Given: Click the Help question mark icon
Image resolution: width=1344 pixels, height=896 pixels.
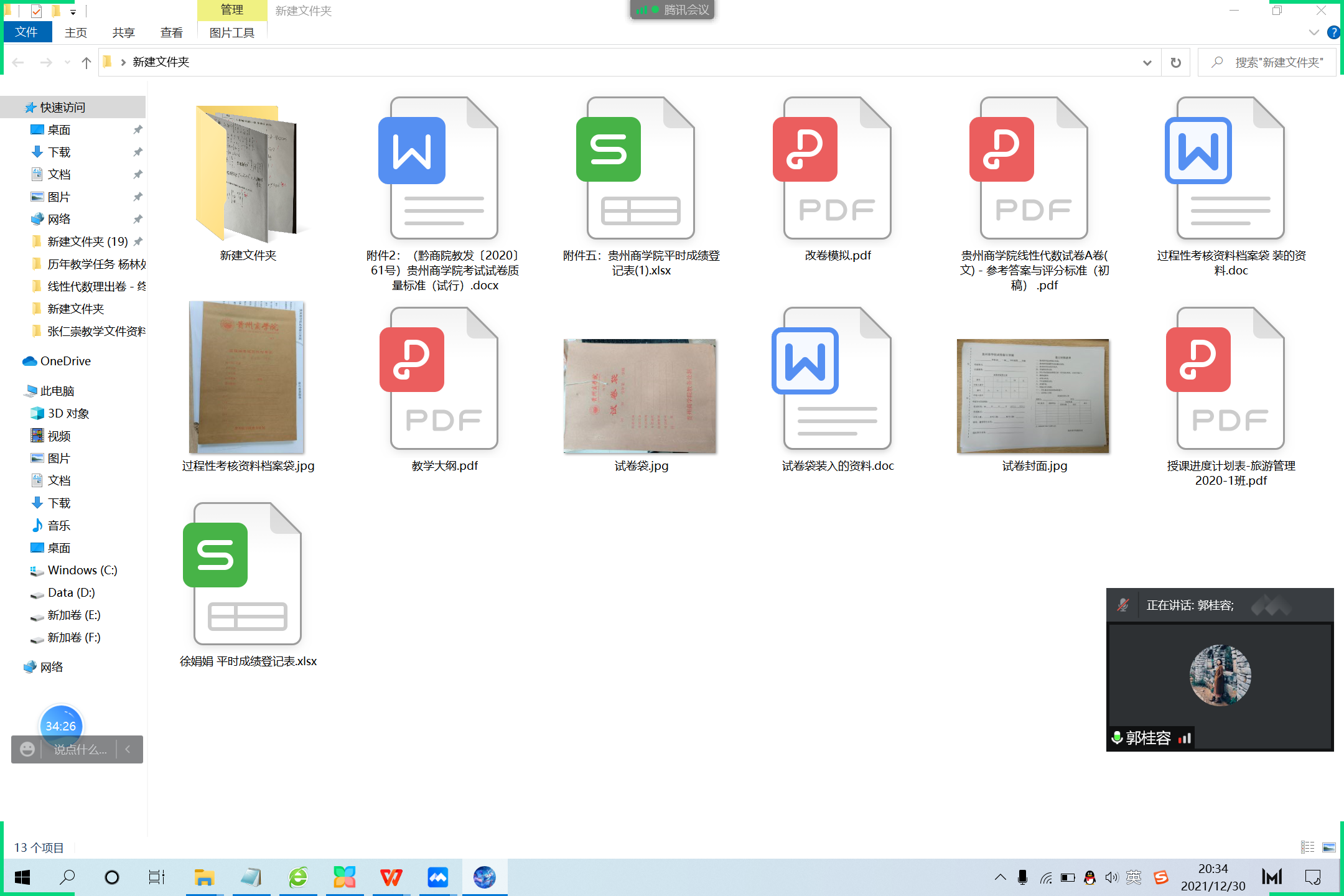Looking at the screenshot, I should point(1333,32).
